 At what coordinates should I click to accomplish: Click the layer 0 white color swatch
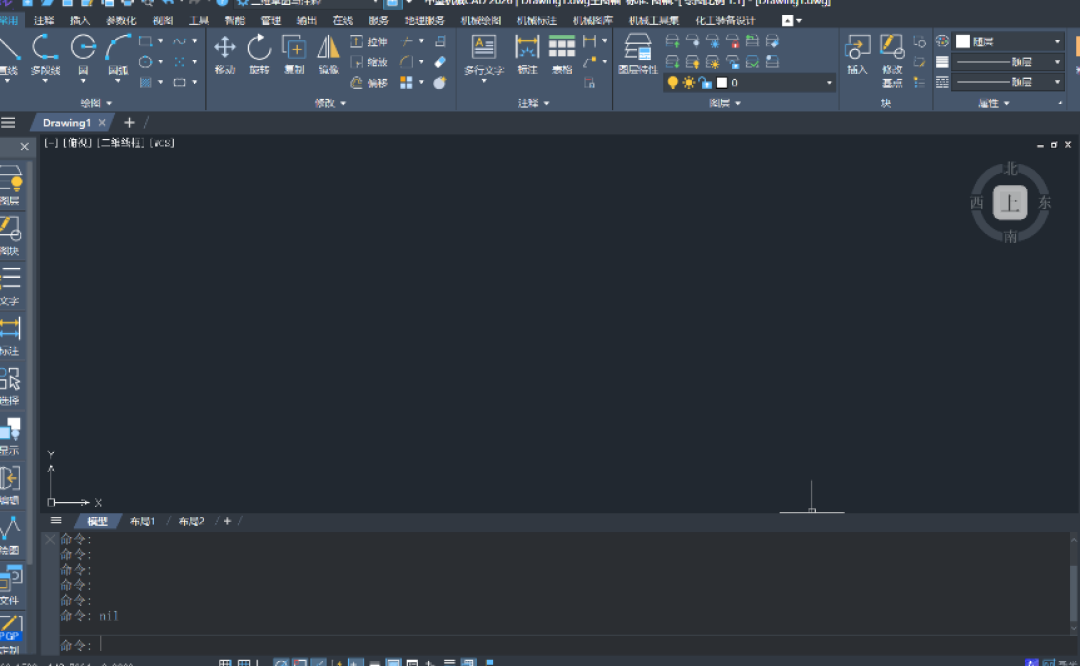pos(722,83)
